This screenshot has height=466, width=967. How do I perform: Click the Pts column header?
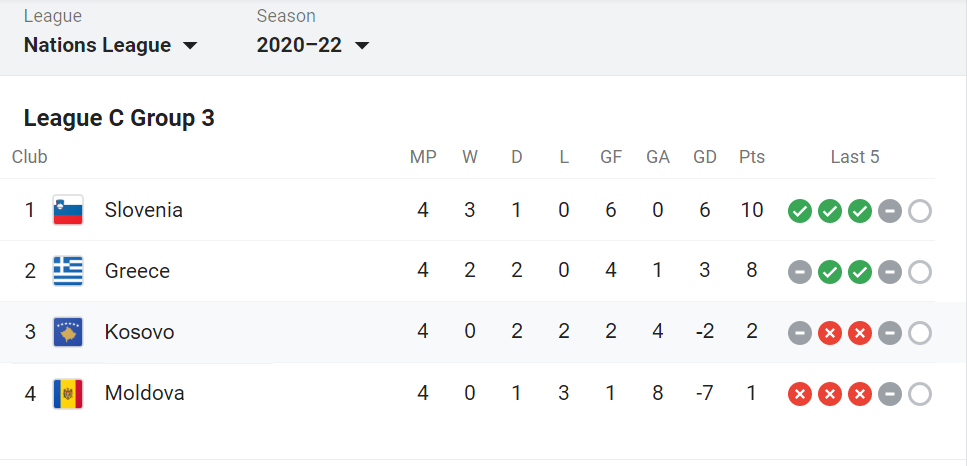pos(752,157)
